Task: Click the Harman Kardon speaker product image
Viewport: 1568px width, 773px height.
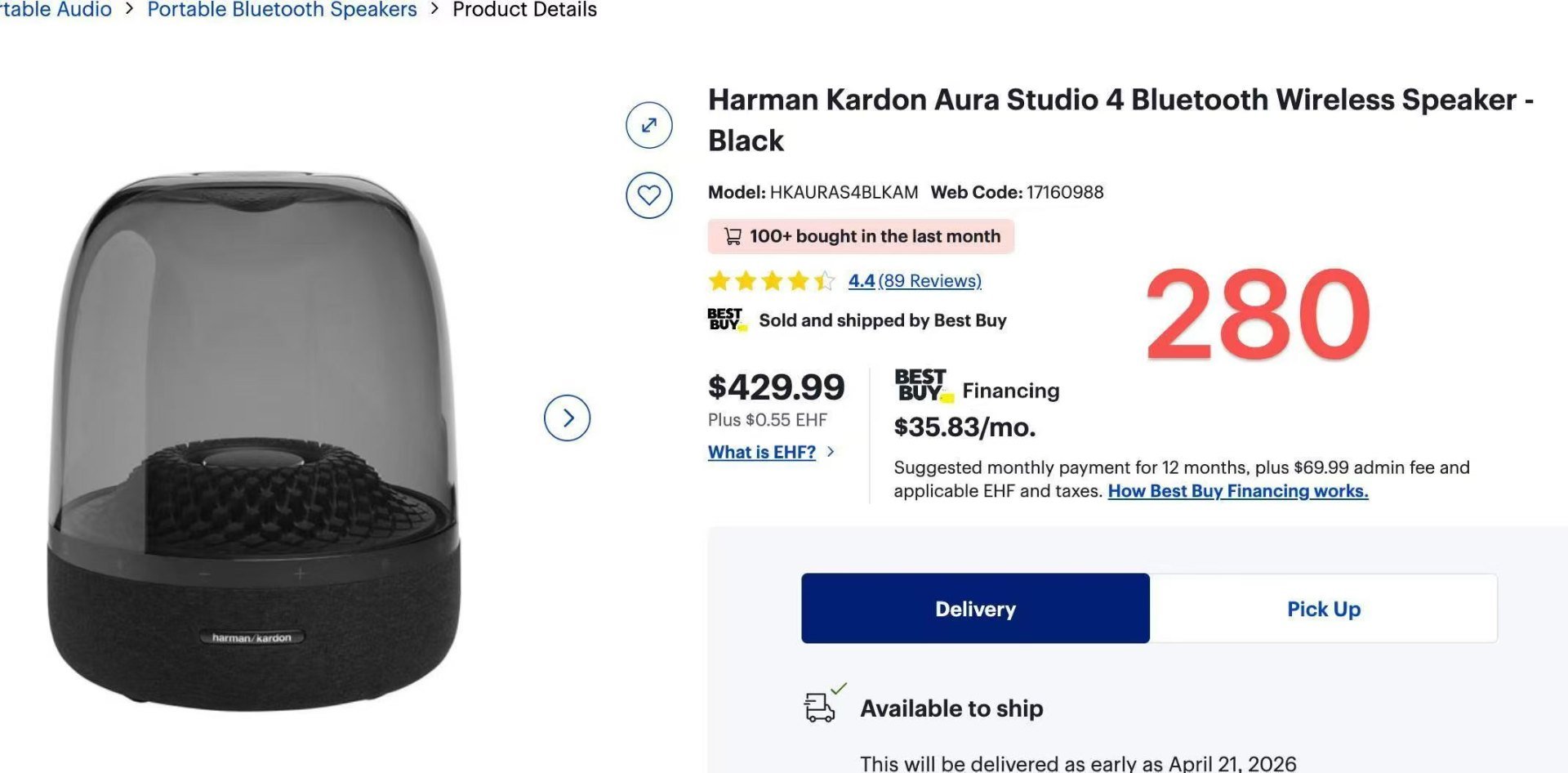Action: (x=253, y=441)
